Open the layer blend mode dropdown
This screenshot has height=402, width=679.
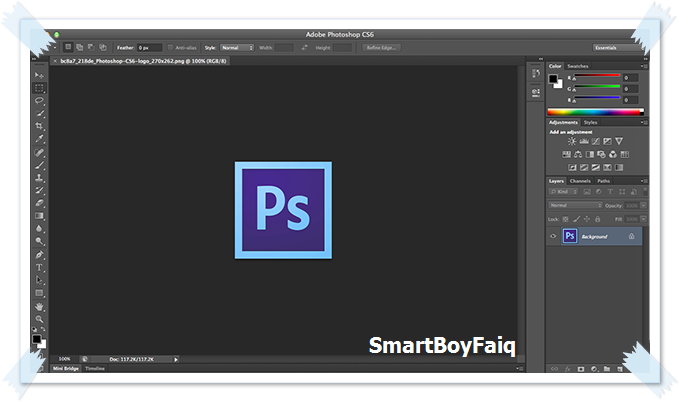pos(575,205)
